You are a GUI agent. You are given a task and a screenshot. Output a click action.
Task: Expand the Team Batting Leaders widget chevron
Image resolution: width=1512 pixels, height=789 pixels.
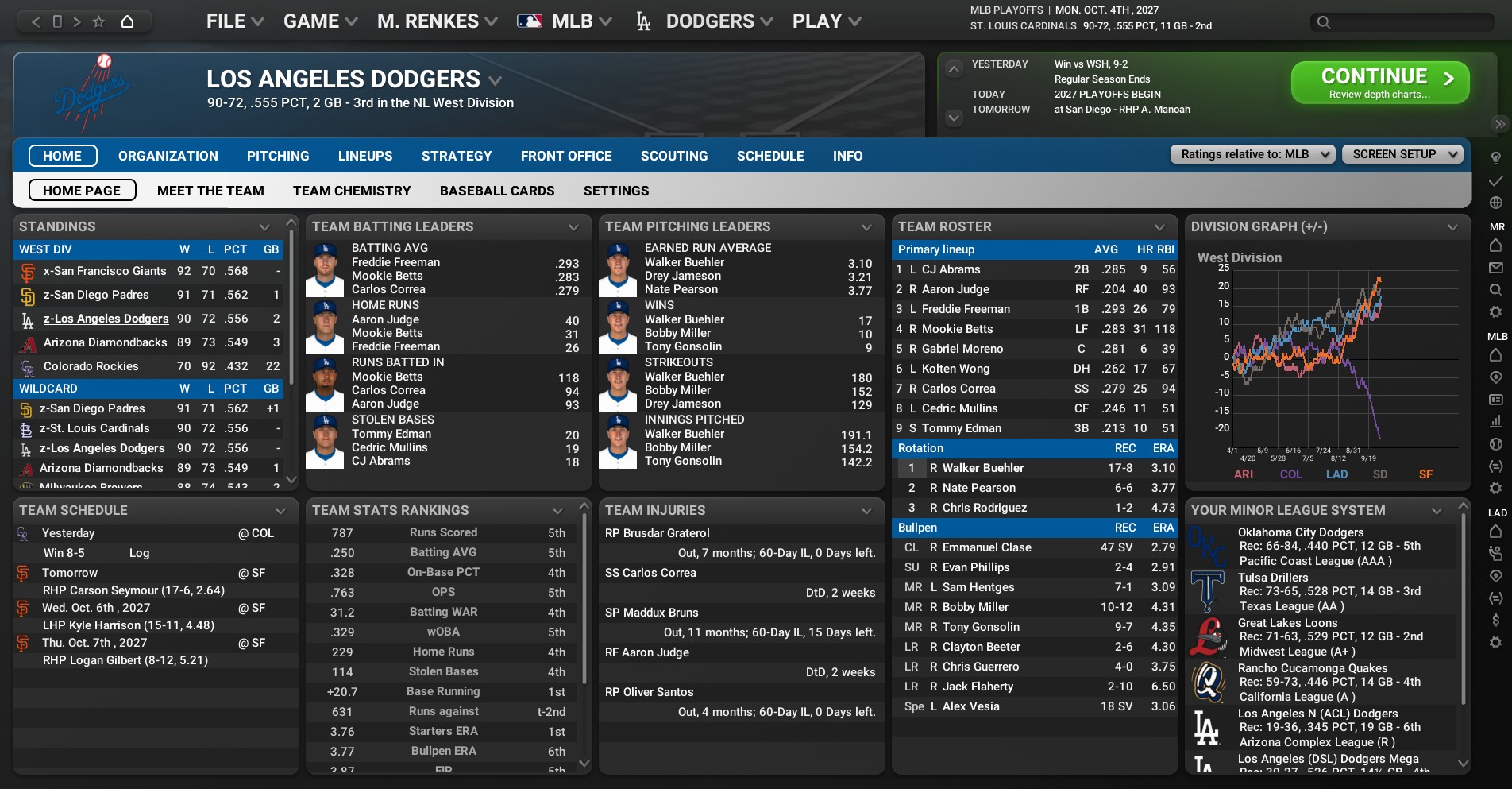point(573,227)
